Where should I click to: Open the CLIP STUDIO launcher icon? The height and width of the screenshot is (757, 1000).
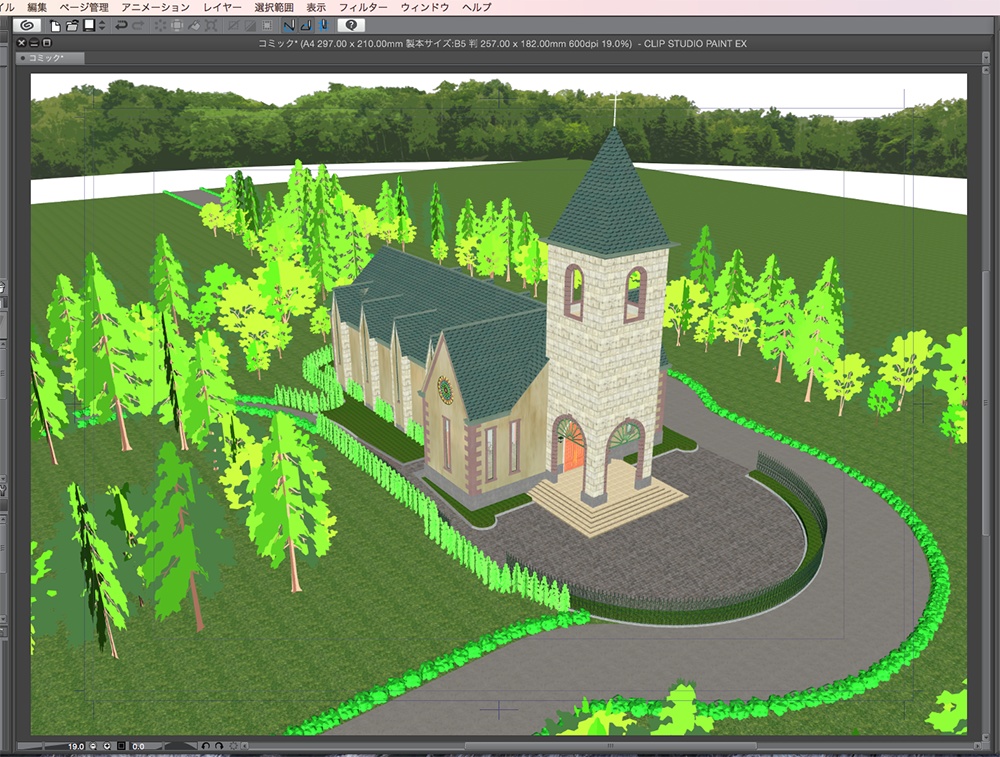tap(27, 26)
